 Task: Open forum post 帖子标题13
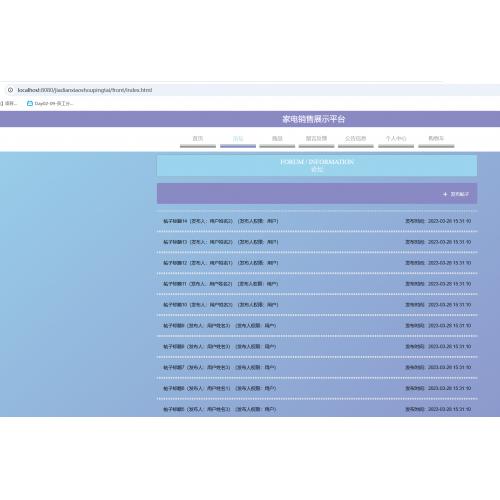click(x=317, y=242)
